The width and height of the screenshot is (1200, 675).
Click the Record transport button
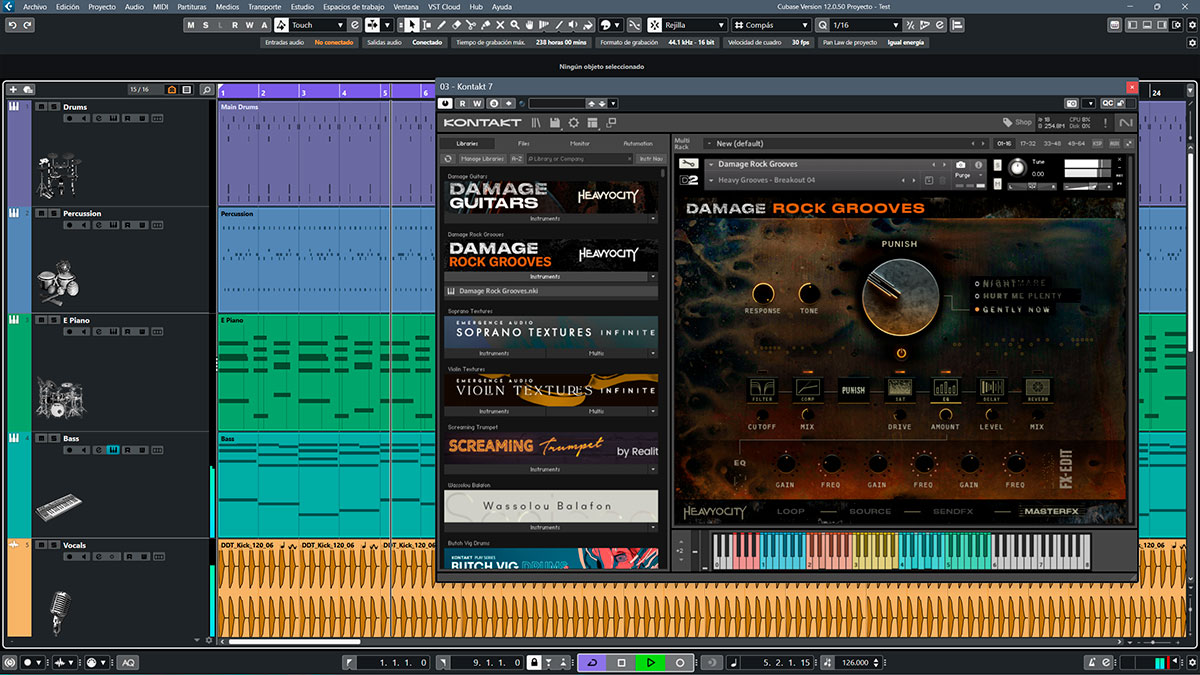coord(680,662)
